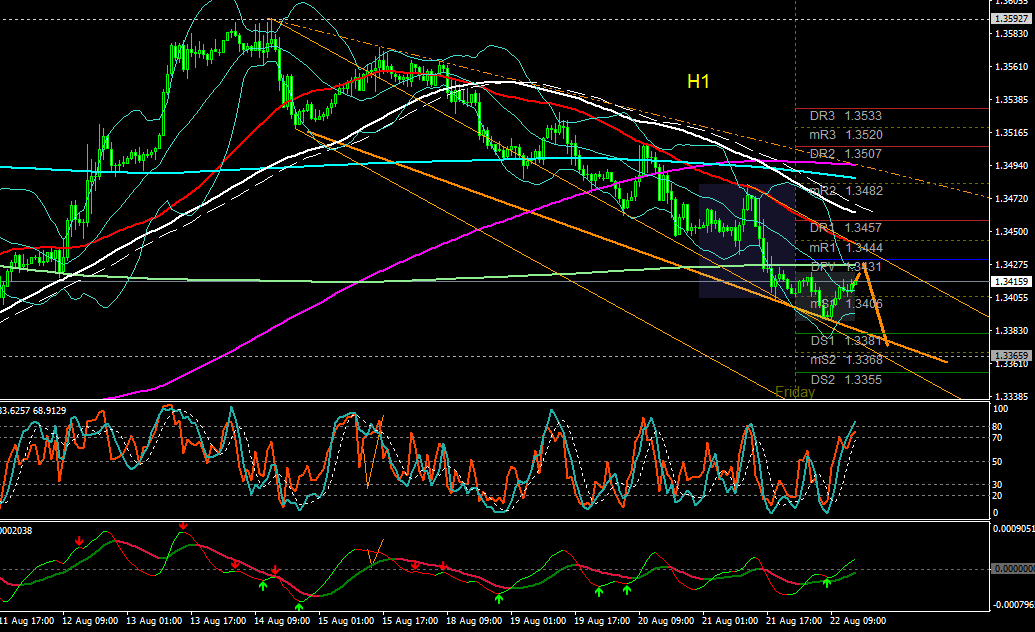Select the 1.33385 price axis value
The height and width of the screenshot is (632, 1035).
tap(1011, 396)
